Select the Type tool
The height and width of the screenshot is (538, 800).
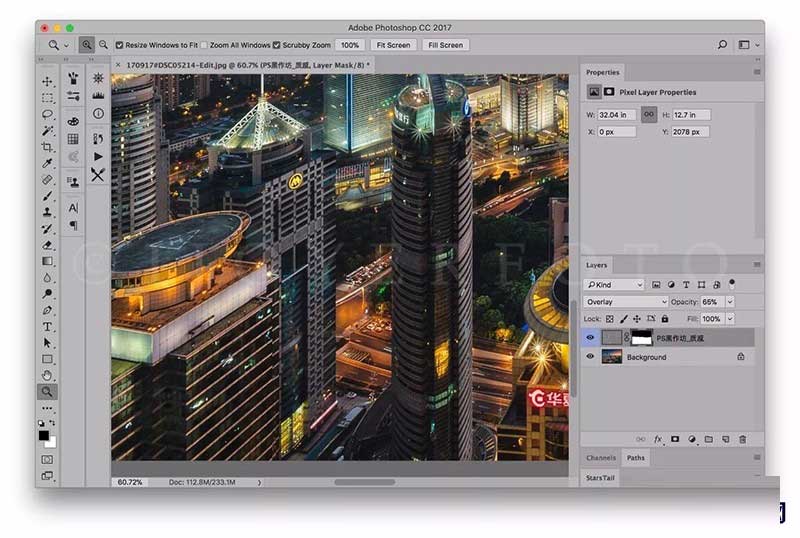pyautogui.click(x=47, y=327)
